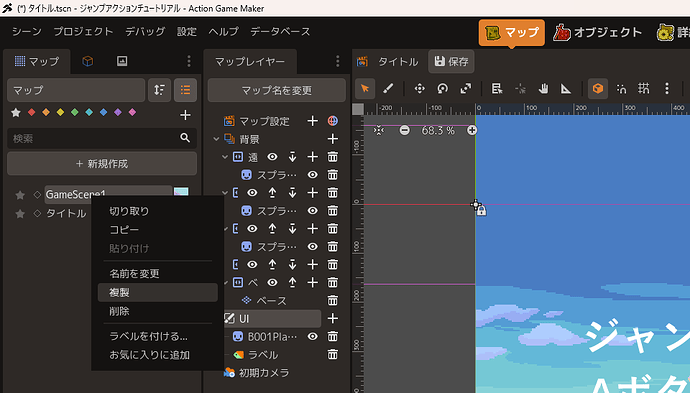The height and width of the screenshot is (393, 690).
Task: Switch to the マップ mode tab at top
Action: tap(512, 32)
